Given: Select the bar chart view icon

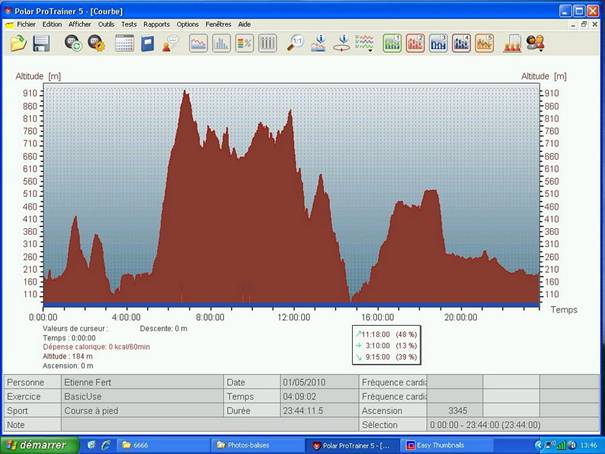Looking at the screenshot, I should coord(221,43).
